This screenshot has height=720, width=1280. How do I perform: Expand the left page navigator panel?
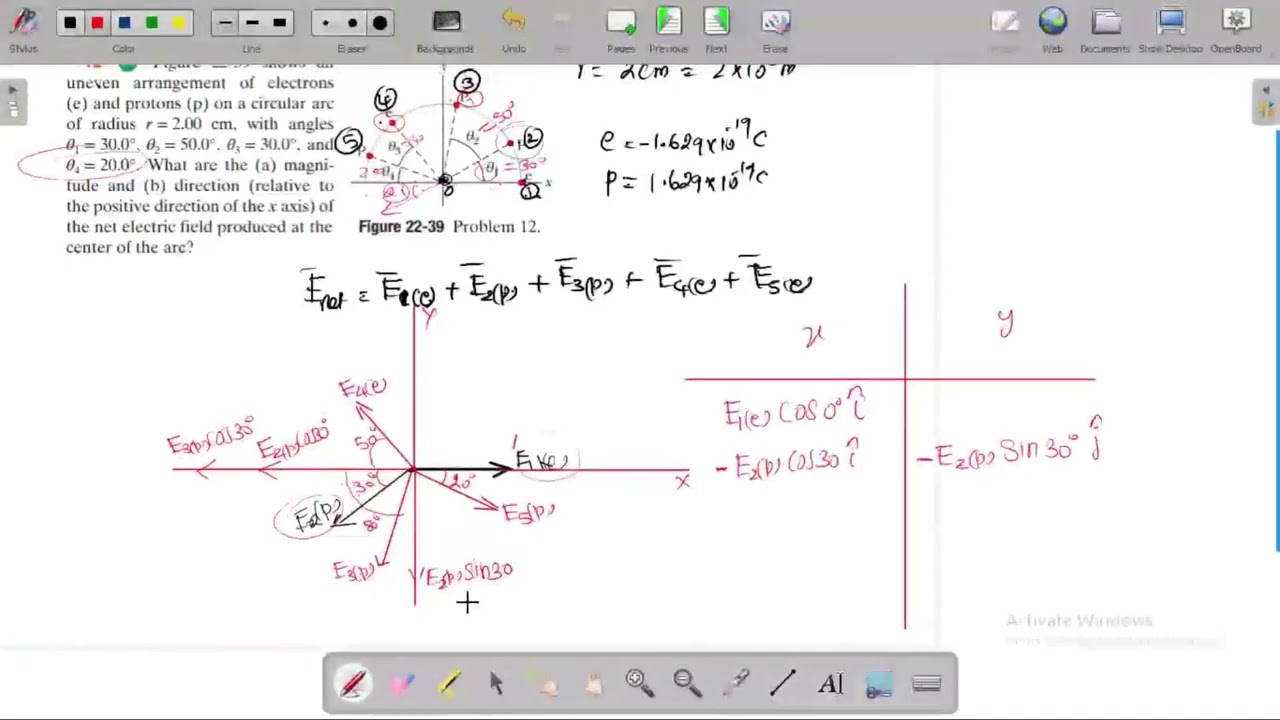12,101
